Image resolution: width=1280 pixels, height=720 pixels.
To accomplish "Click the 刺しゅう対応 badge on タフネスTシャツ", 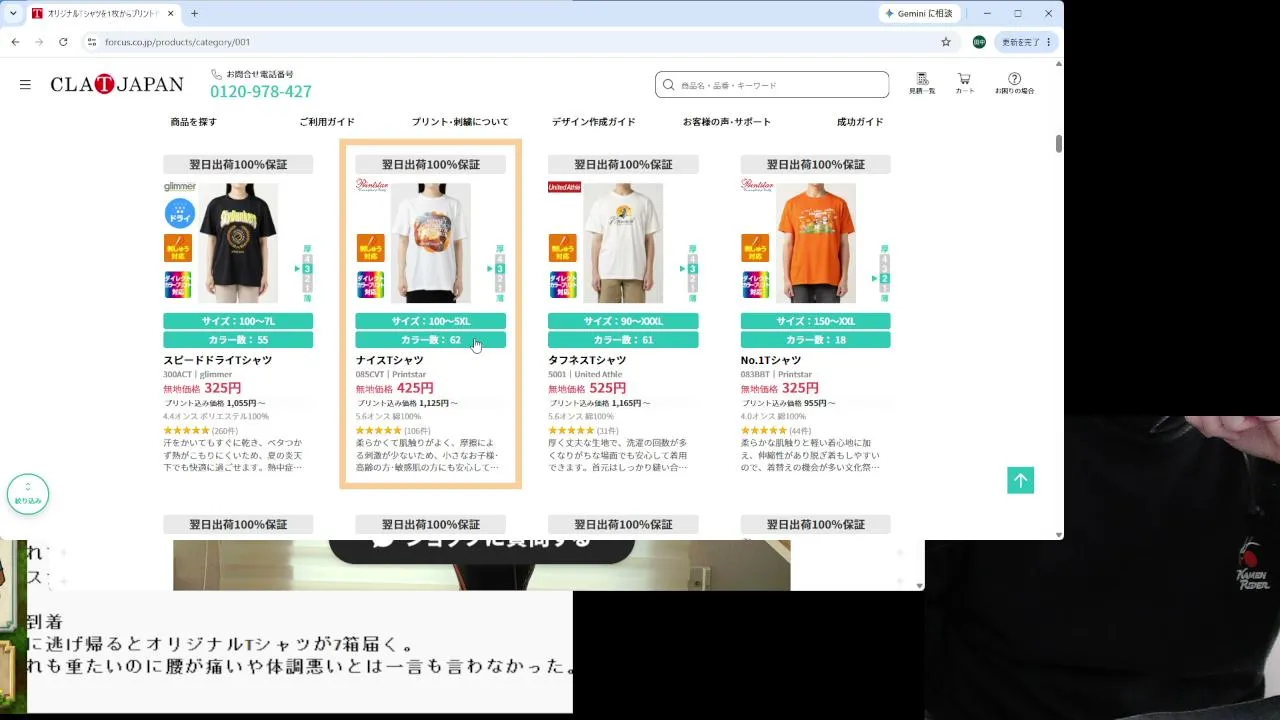I will pos(562,248).
